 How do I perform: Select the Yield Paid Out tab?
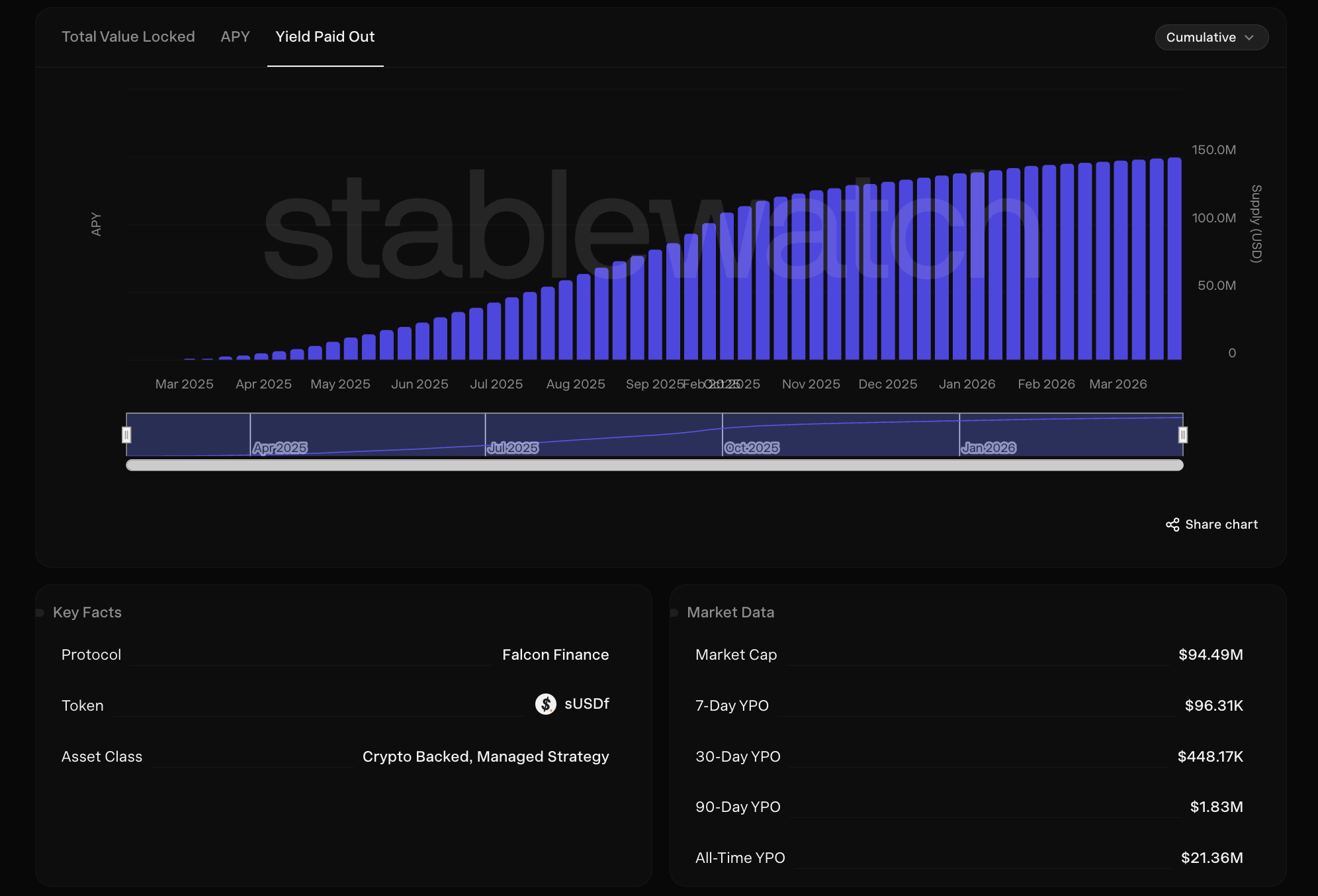(x=325, y=37)
